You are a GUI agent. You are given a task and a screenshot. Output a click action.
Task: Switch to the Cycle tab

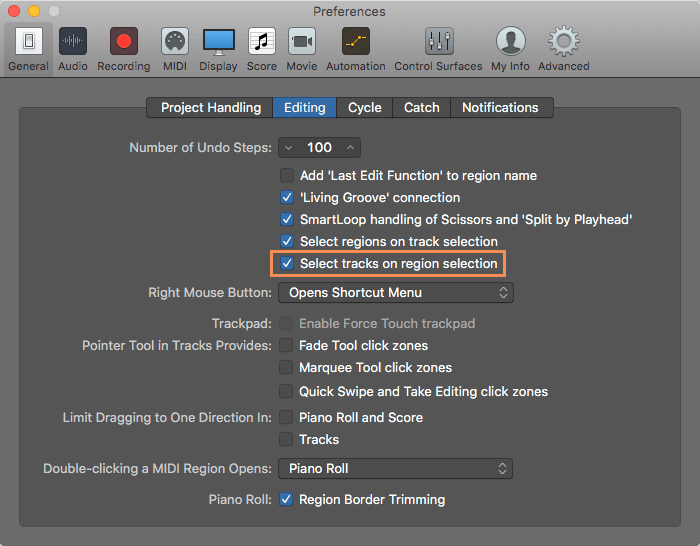point(365,108)
